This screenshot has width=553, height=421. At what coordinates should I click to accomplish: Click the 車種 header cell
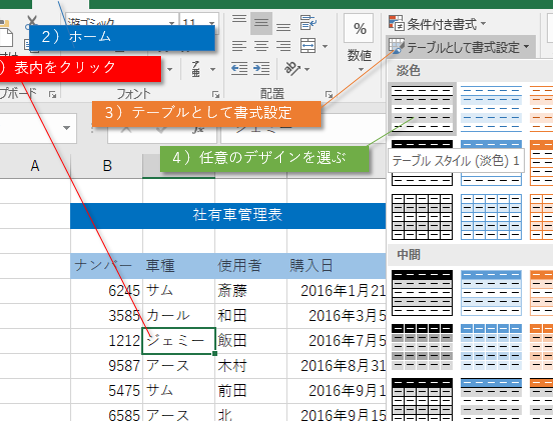179,266
